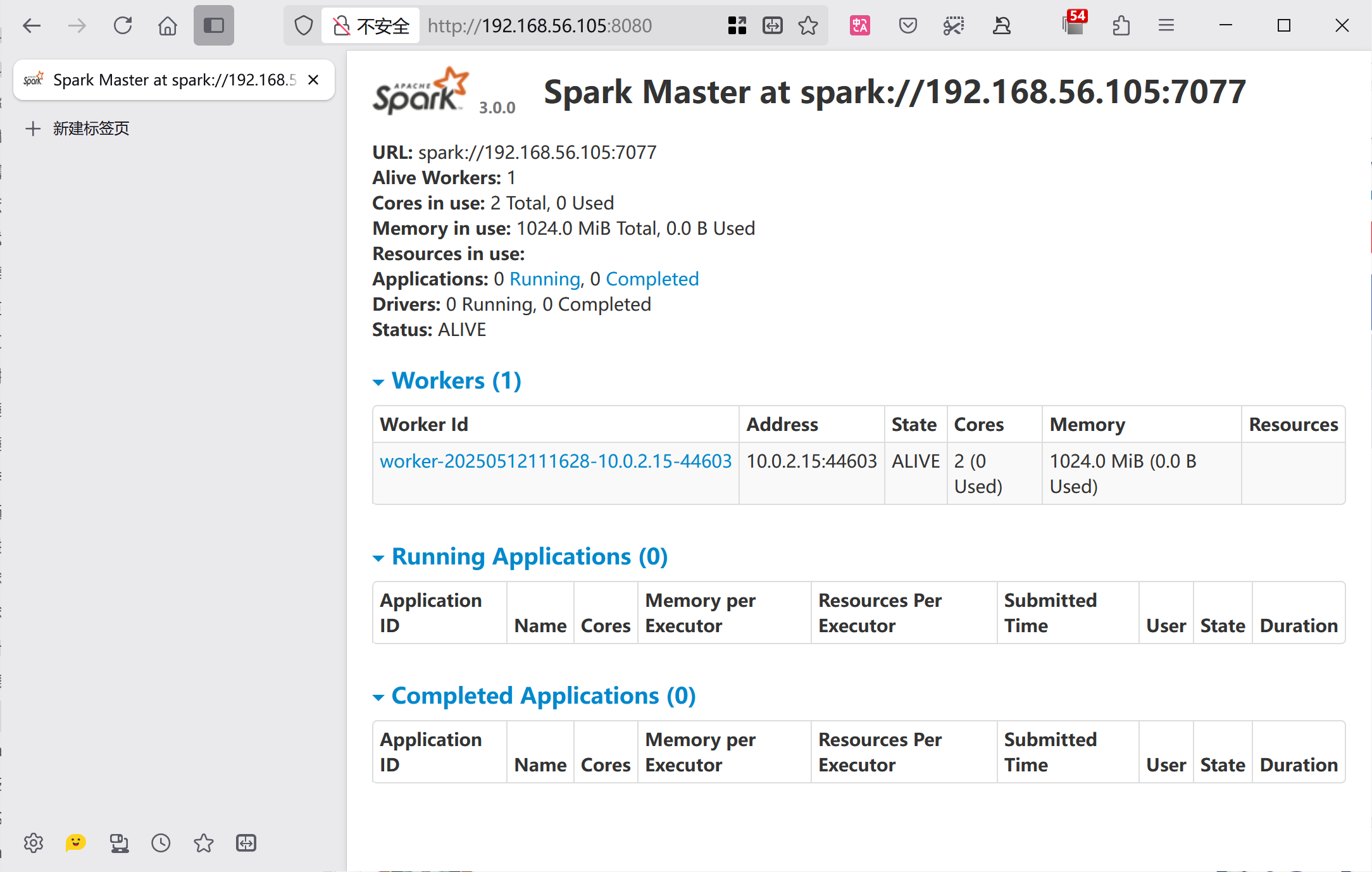
Task: Open extensions puzzle icon
Action: click(1121, 26)
